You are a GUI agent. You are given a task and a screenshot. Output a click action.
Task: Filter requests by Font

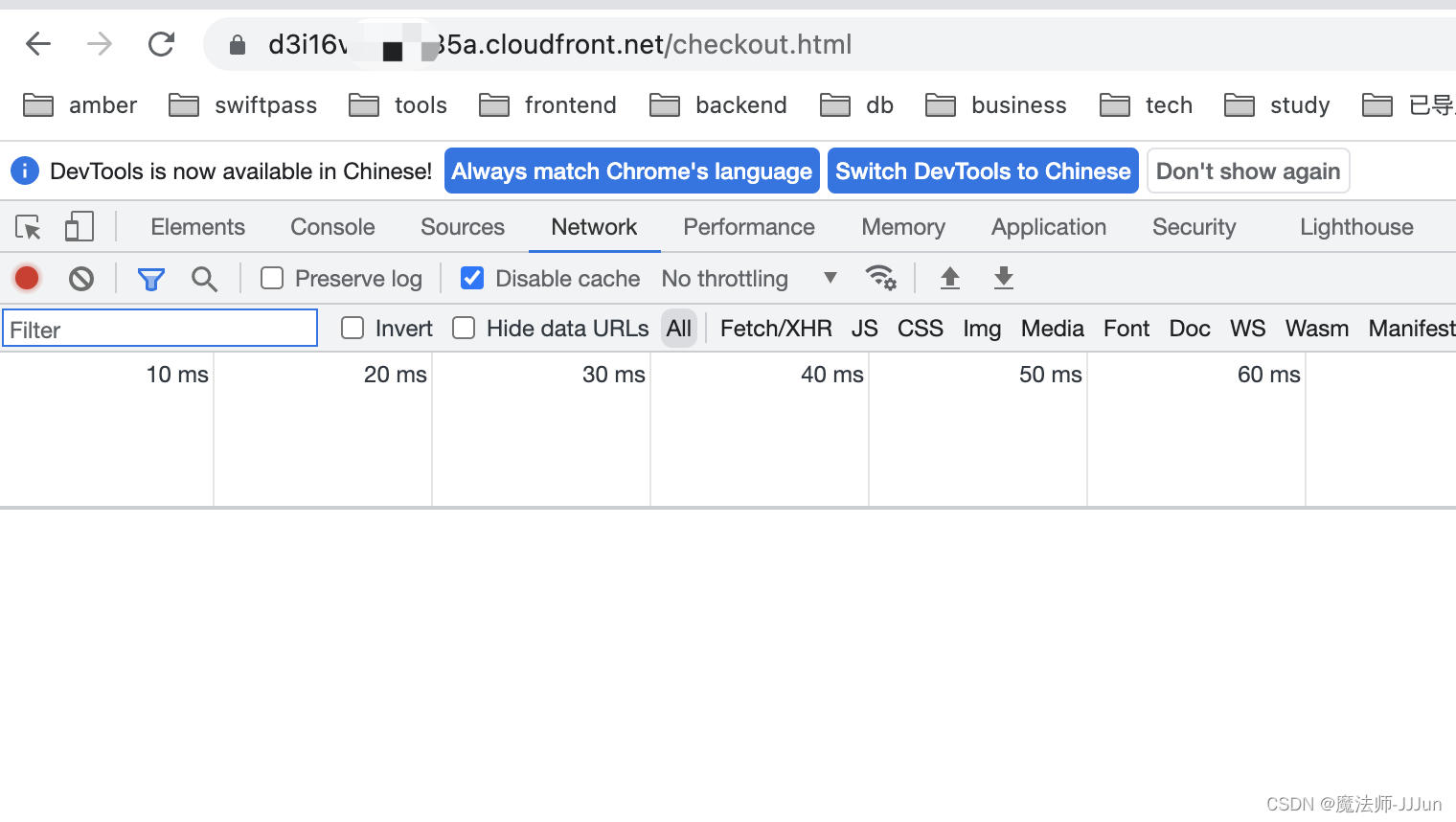coord(1126,329)
